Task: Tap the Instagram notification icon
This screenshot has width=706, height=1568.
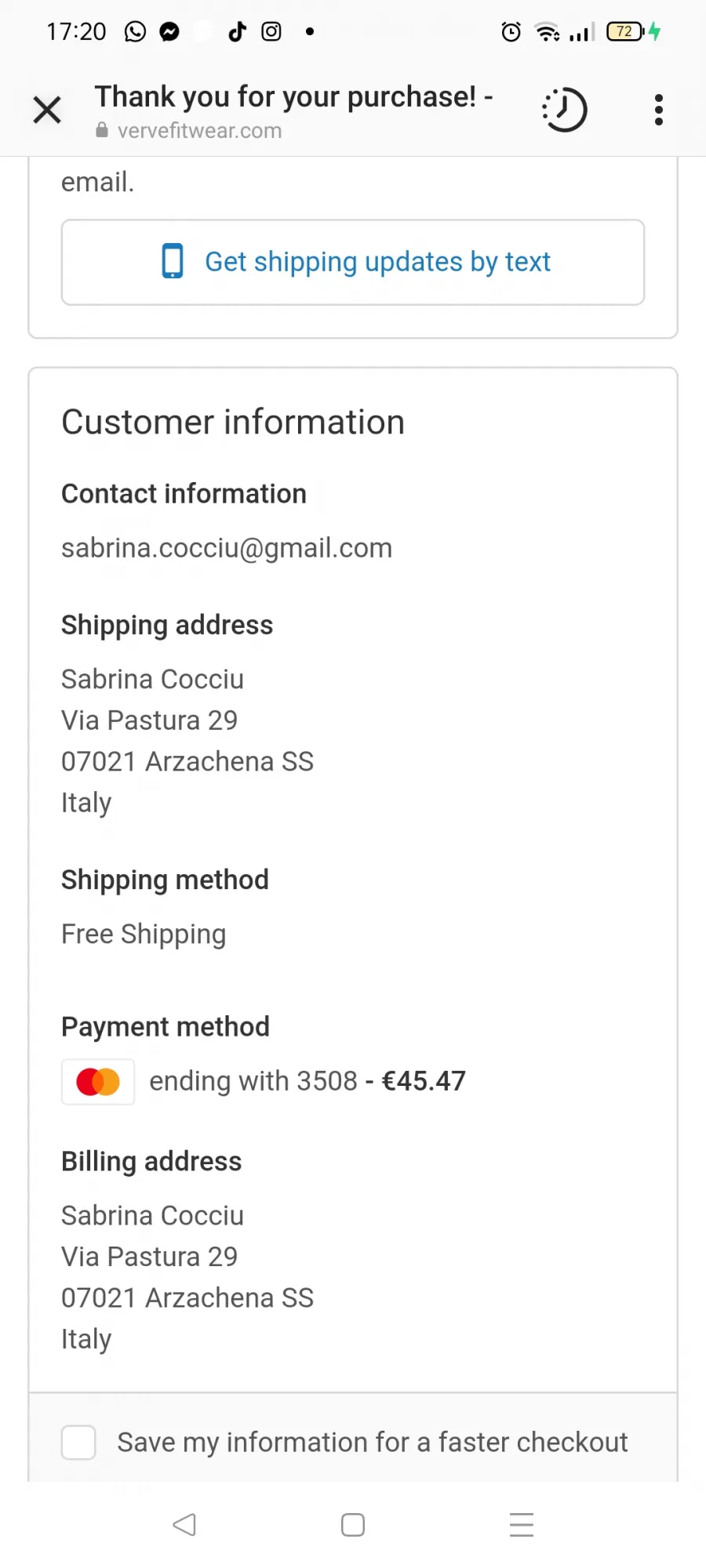Action: (271, 31)
